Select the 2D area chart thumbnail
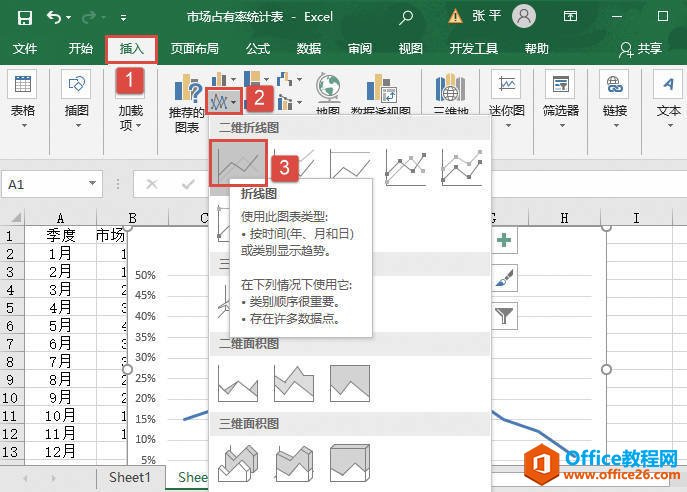This screenshot has height=492, width=687. (238, 383)
